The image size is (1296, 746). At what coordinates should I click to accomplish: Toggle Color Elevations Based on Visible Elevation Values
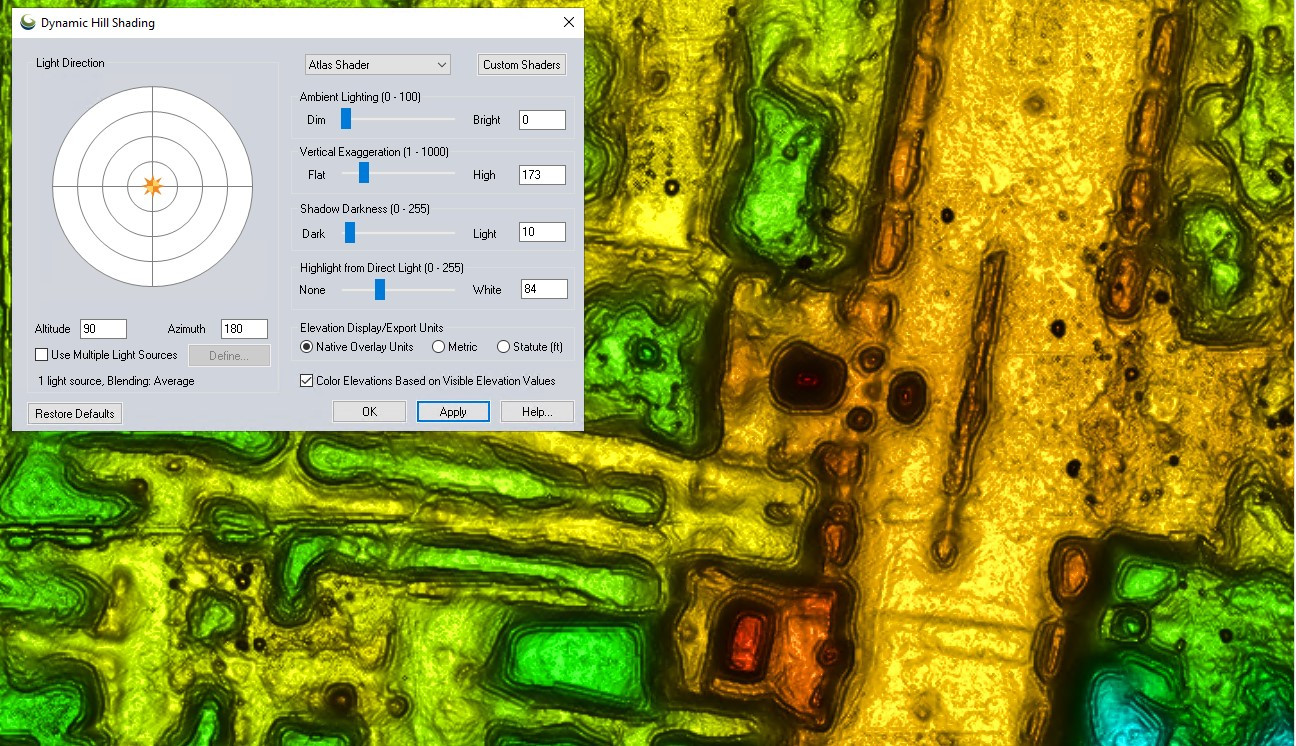pyautogui.click(x=307, y=381)
